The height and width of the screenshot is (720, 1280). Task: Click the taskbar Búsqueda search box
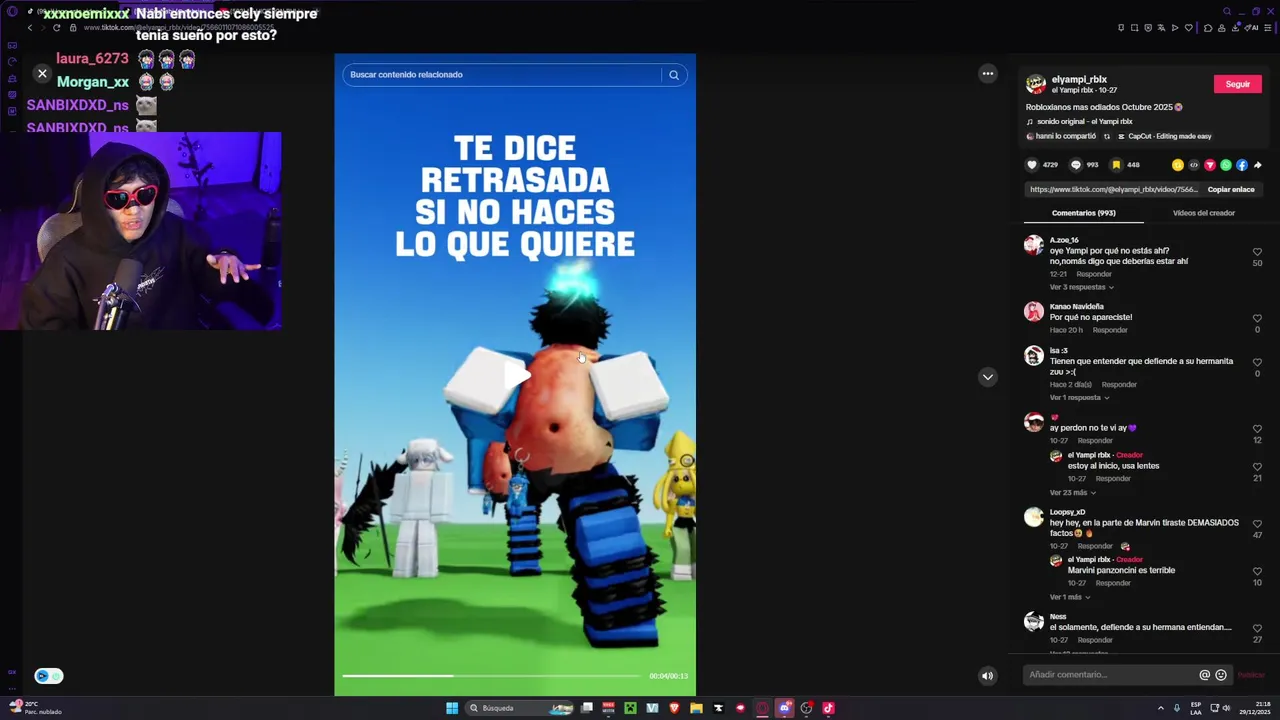pyautogui.click(x=520, y=708)
